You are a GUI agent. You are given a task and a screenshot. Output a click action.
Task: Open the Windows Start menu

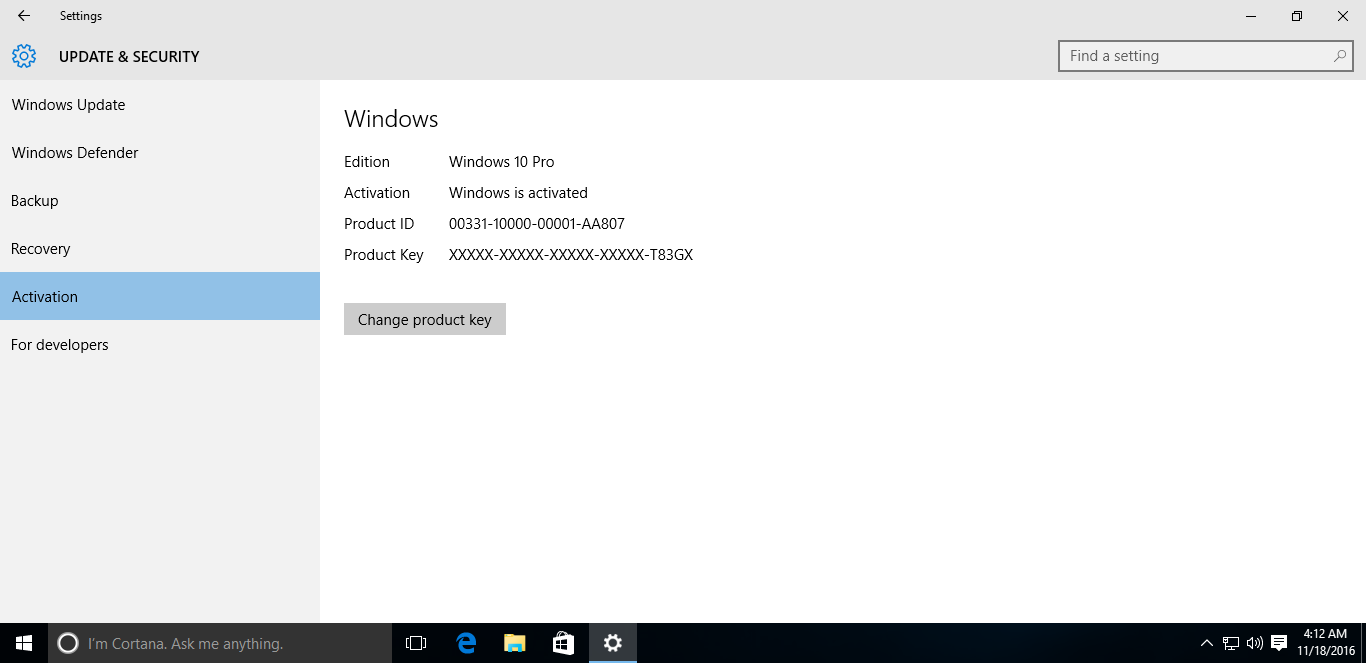[24, 643]
